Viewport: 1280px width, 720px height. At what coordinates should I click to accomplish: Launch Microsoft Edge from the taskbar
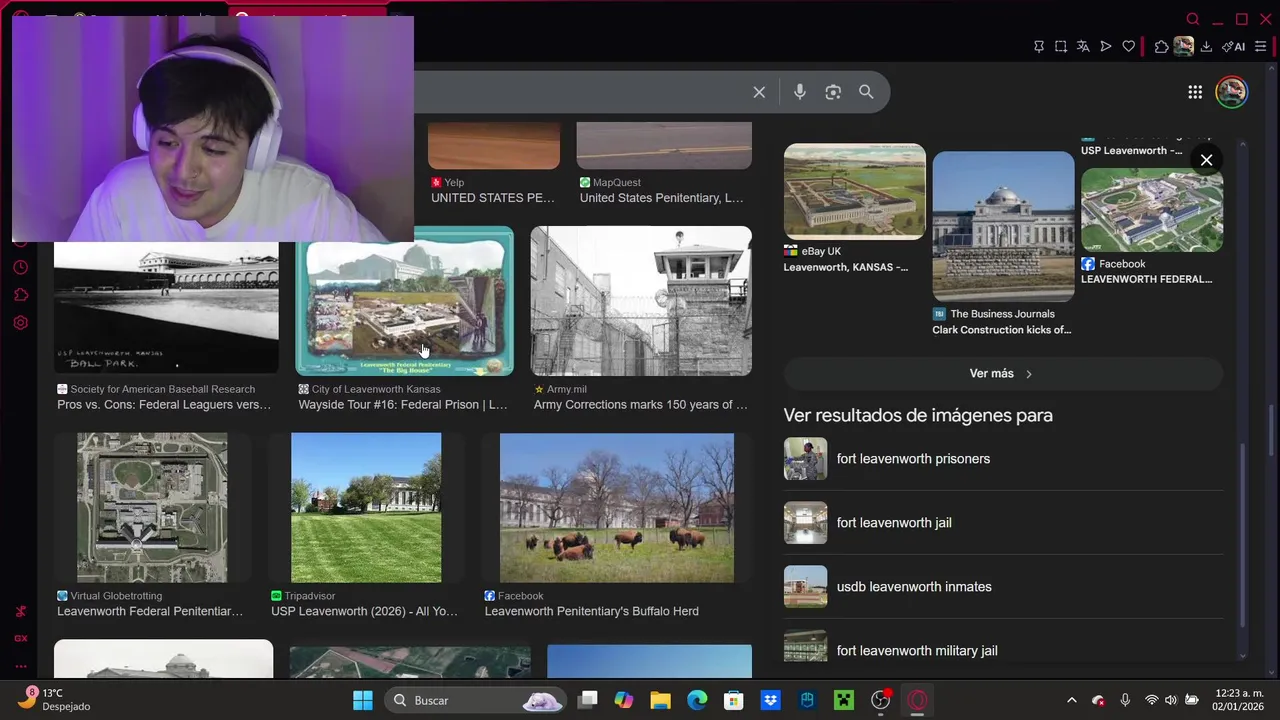[x=697, y=700]
